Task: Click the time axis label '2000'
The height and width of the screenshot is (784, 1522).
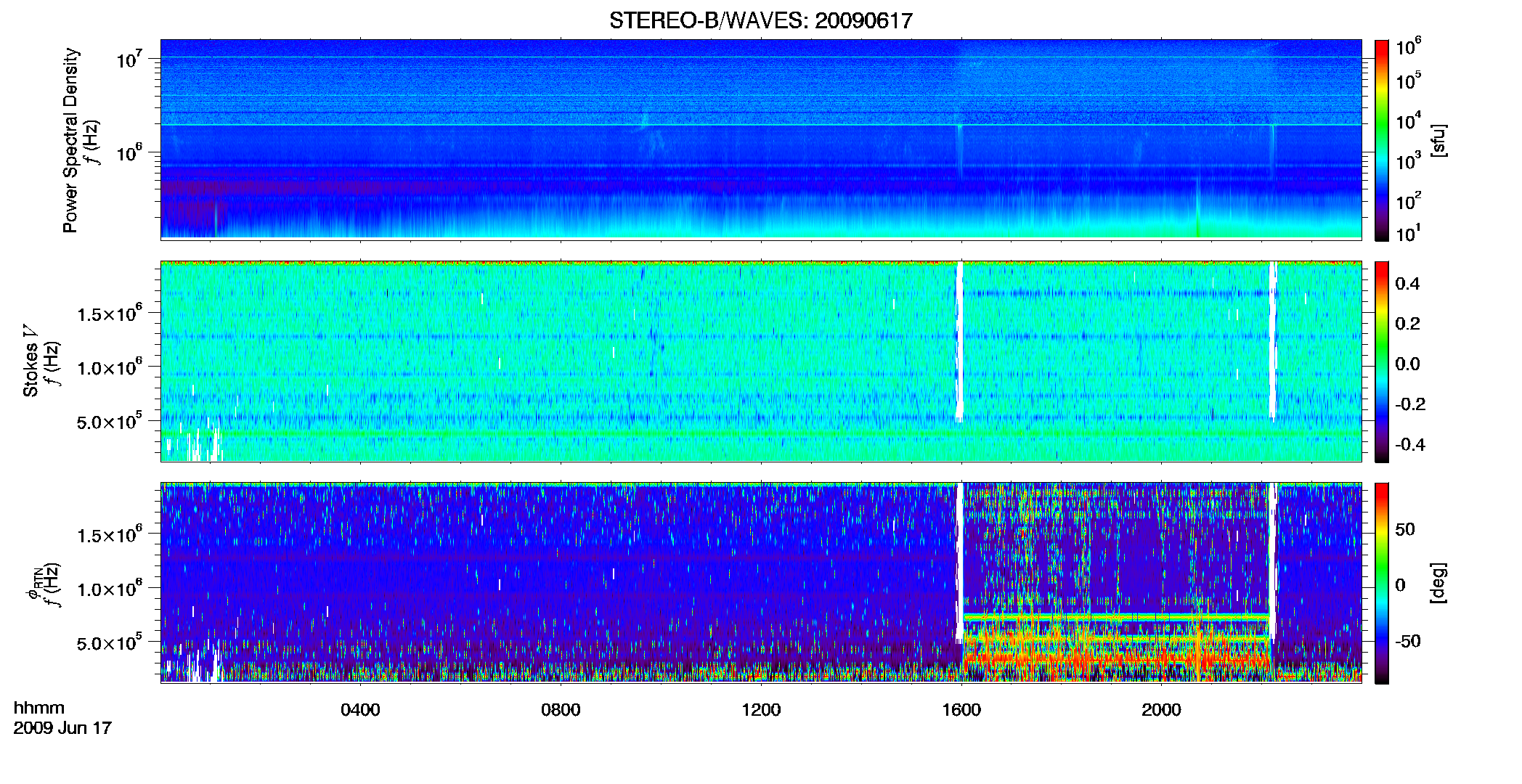Action: pos(1161,709)
